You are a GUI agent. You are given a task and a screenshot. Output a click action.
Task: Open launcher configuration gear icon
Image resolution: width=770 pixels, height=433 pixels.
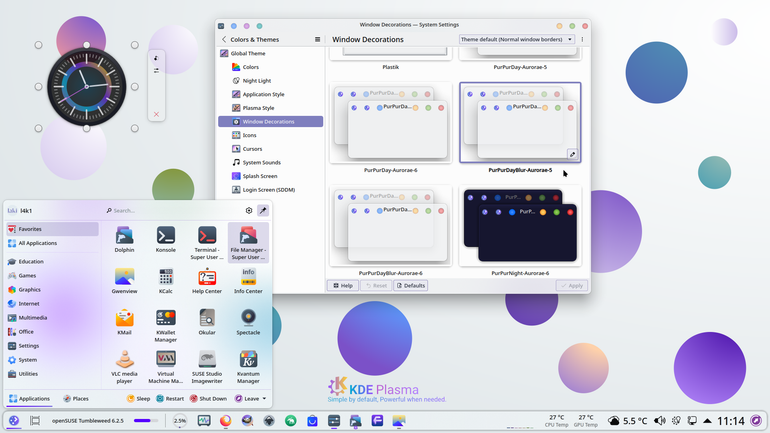(x=249, y=211)
